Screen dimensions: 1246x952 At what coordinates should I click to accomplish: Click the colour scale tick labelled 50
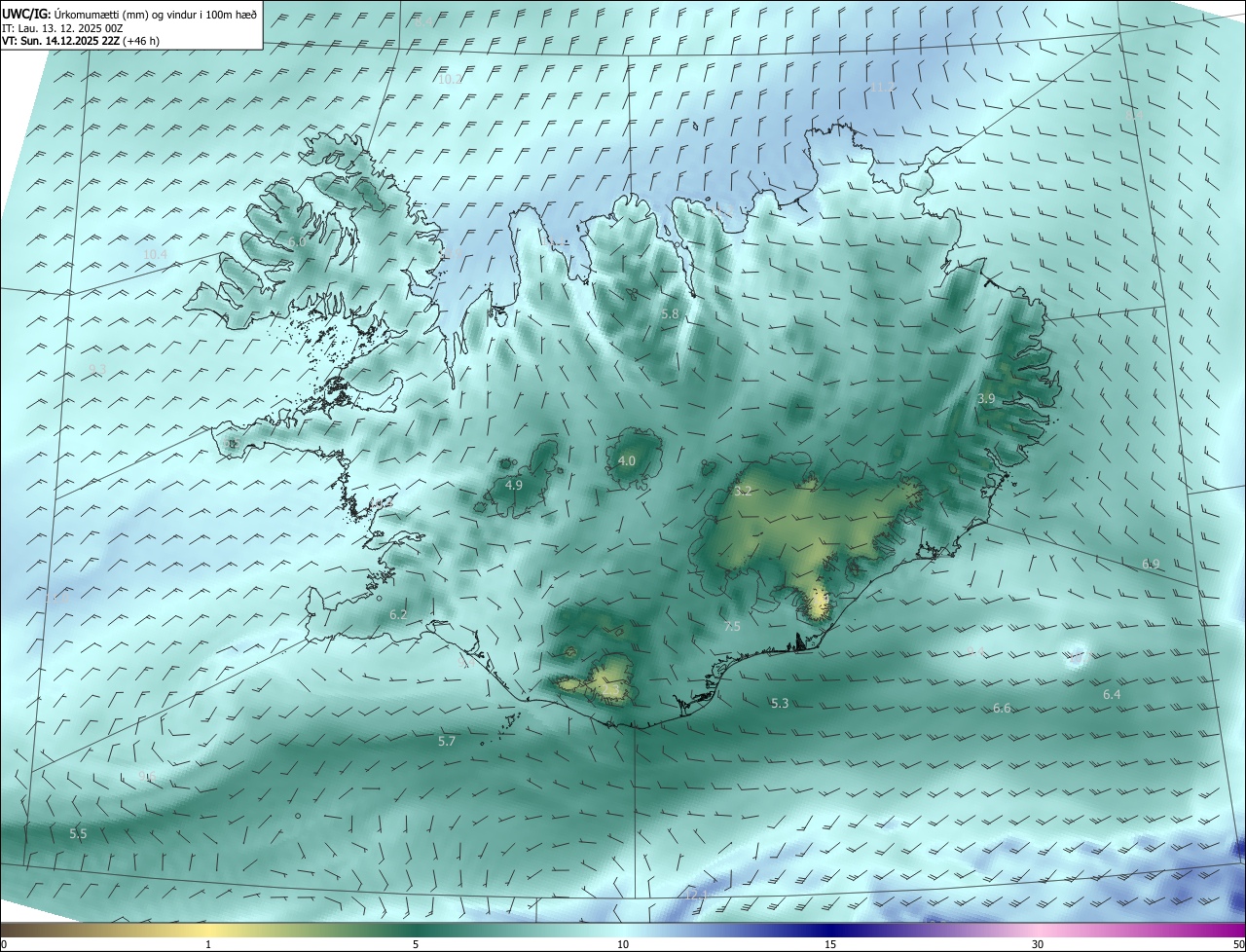pos(1238,945)
